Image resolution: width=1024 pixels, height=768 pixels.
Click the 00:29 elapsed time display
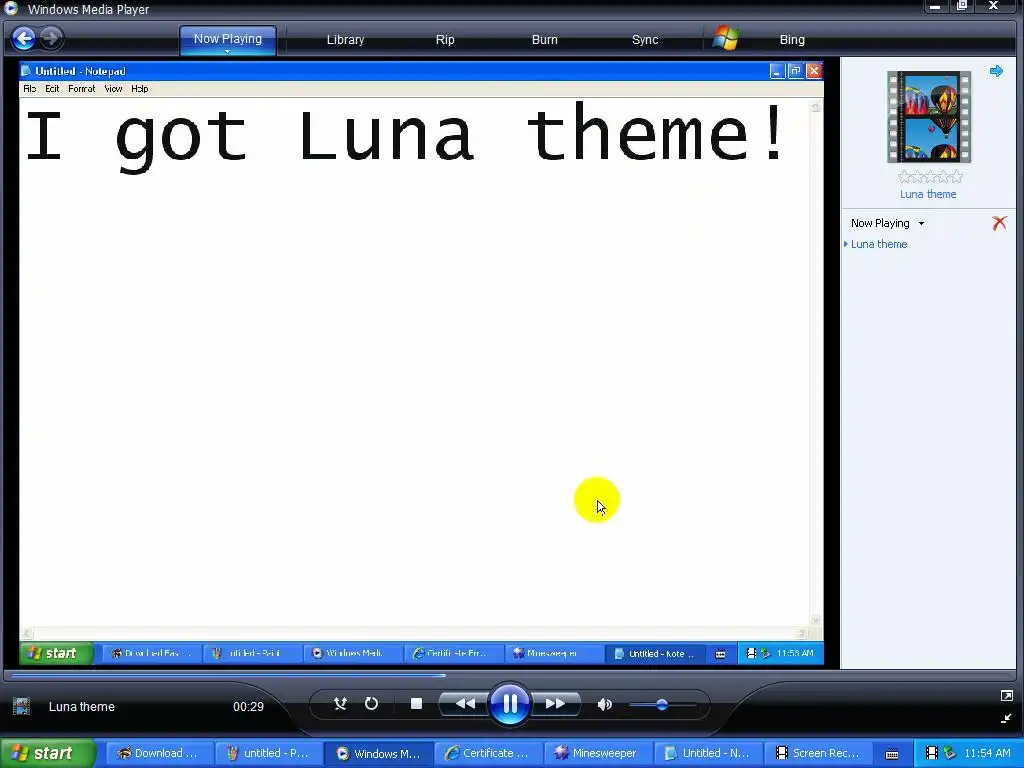click(x=248, y=707)
